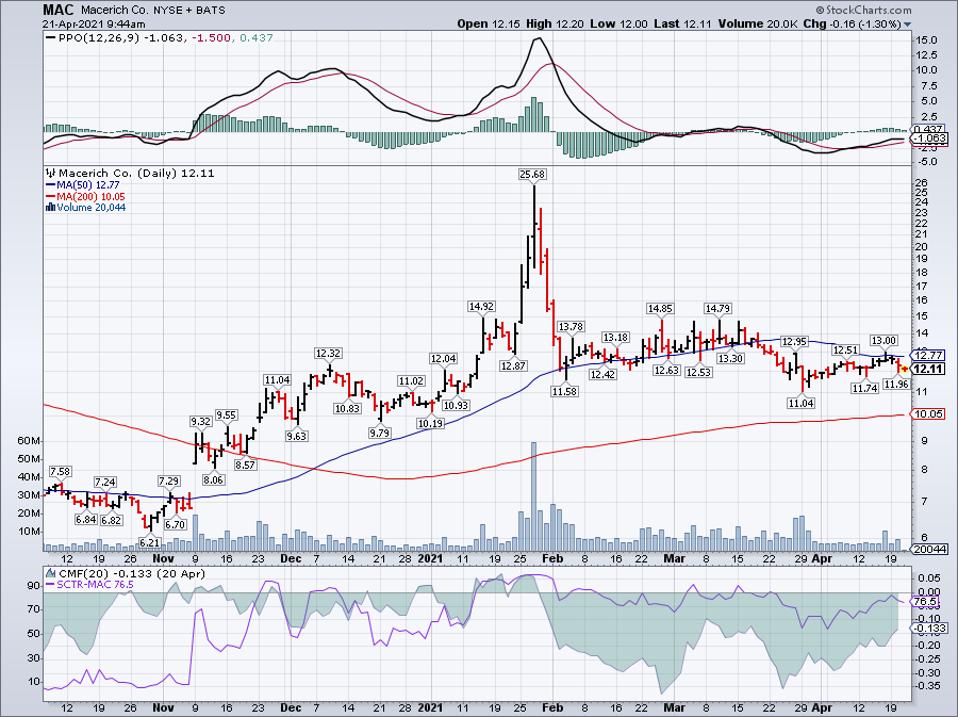This screenshot has height=717, width=958.
Task: Click the SCTR-MAC 76.5 legend text
Action: [x=95, y=585]
